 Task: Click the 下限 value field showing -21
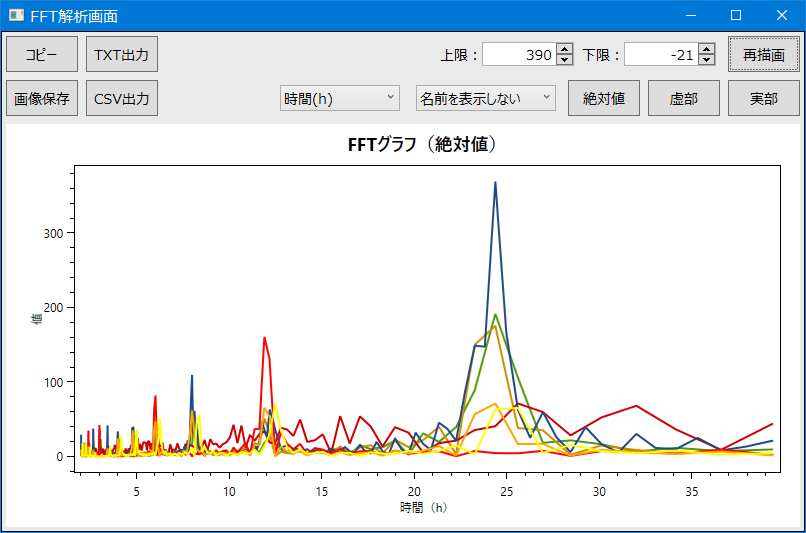point(661,54)
